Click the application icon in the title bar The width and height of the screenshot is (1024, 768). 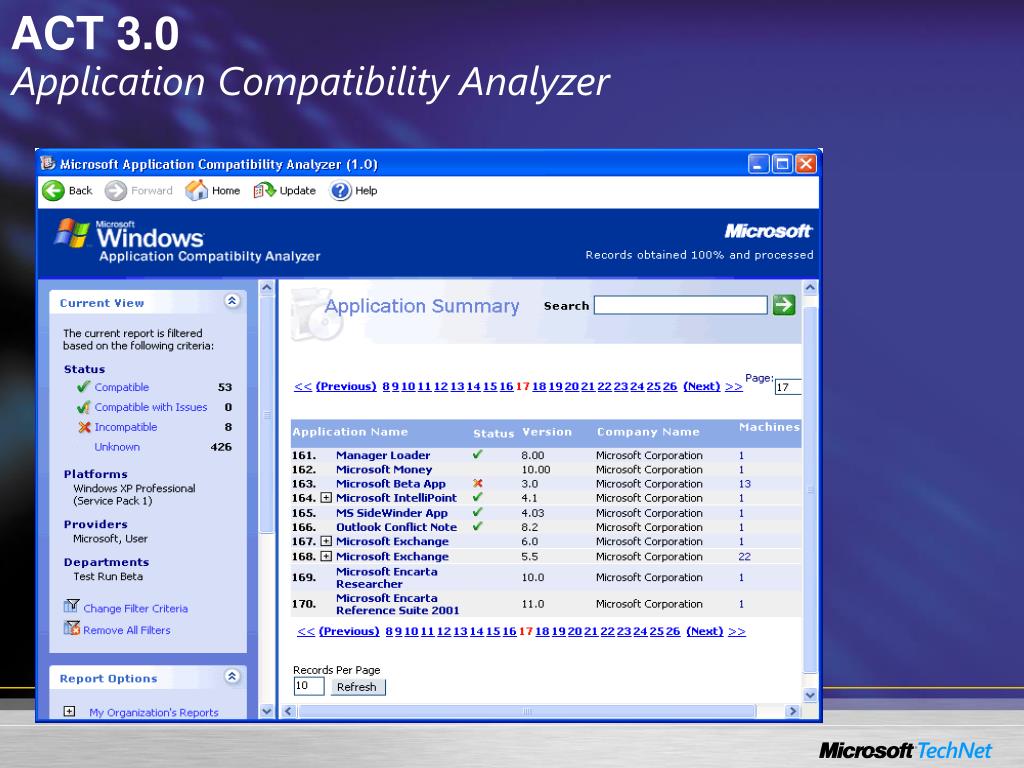[48, 163]
